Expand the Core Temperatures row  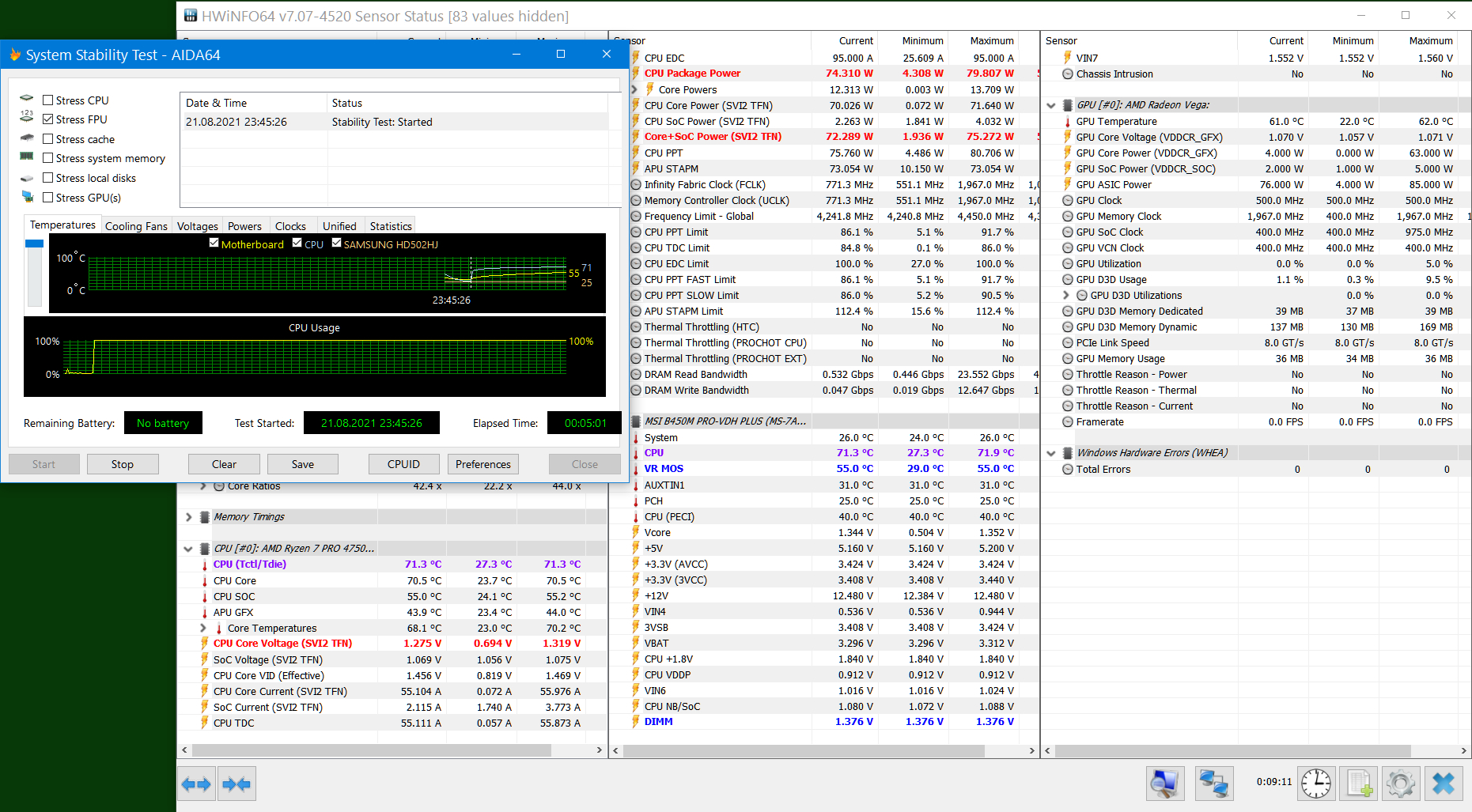pyautogui.click(x=203, y=628)
